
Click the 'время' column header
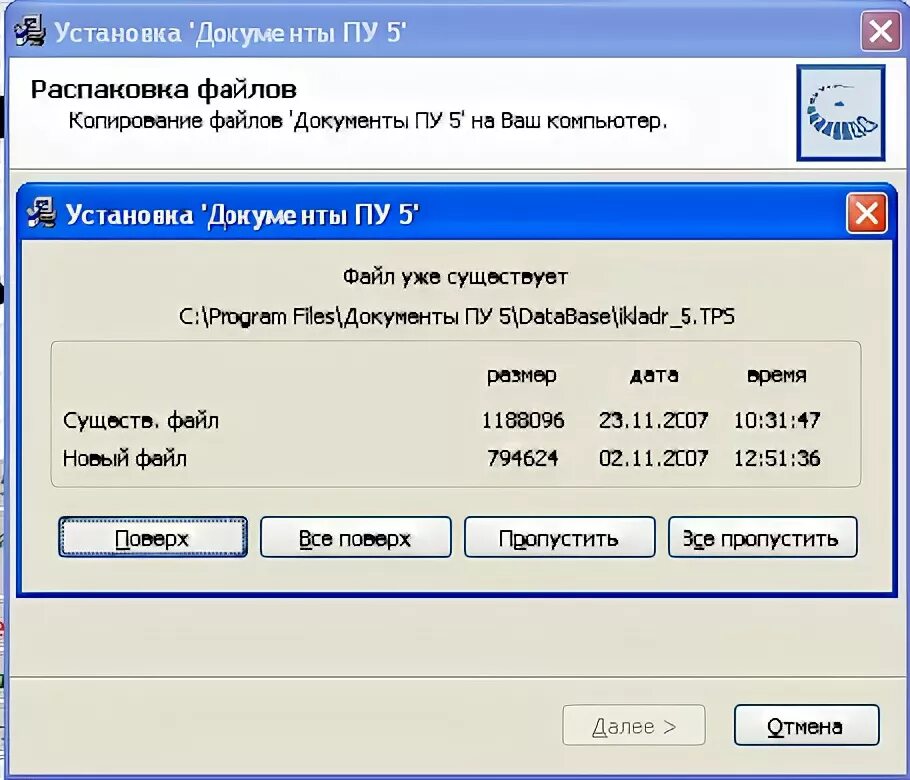[x=777, y=375]
